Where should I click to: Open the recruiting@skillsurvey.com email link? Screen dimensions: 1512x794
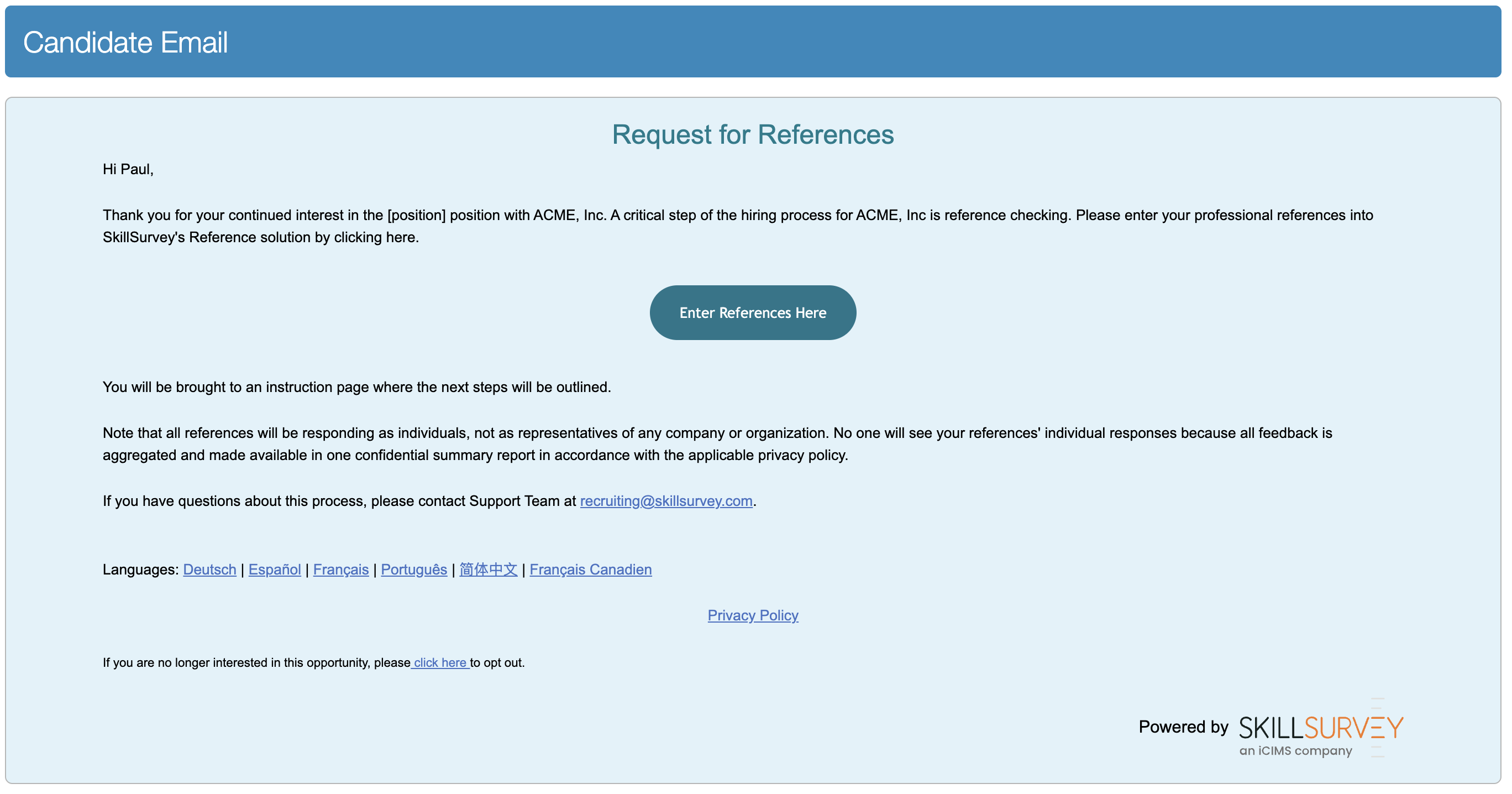665,501
